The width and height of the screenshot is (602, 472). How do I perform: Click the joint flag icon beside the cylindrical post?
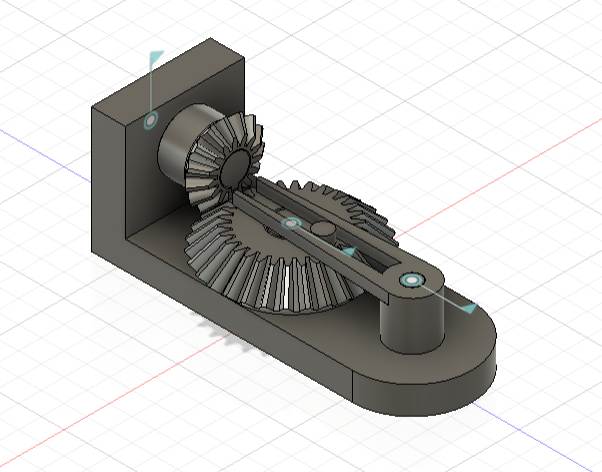point(469,308)
